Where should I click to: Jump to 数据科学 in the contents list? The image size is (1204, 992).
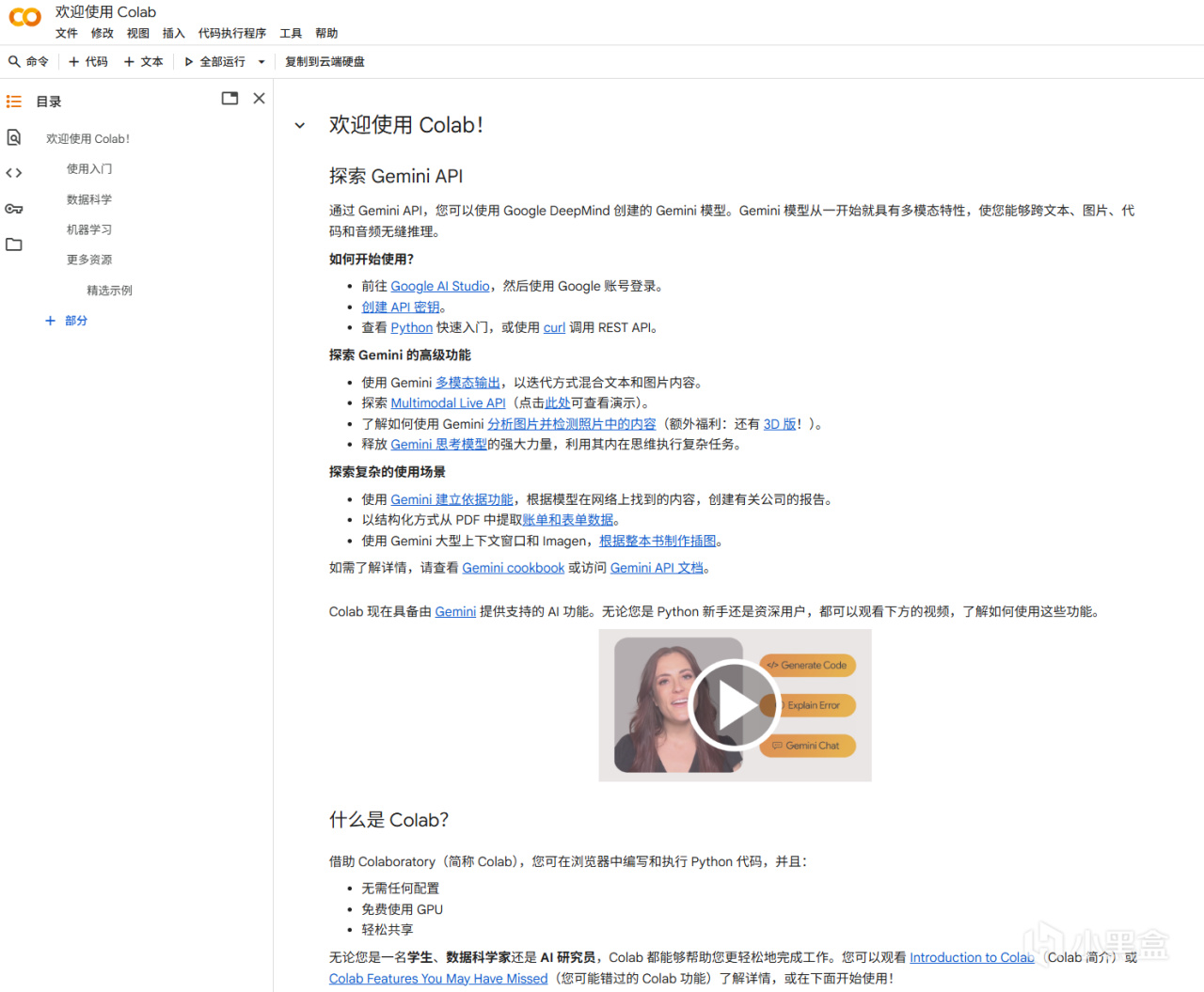click(89, 199)
